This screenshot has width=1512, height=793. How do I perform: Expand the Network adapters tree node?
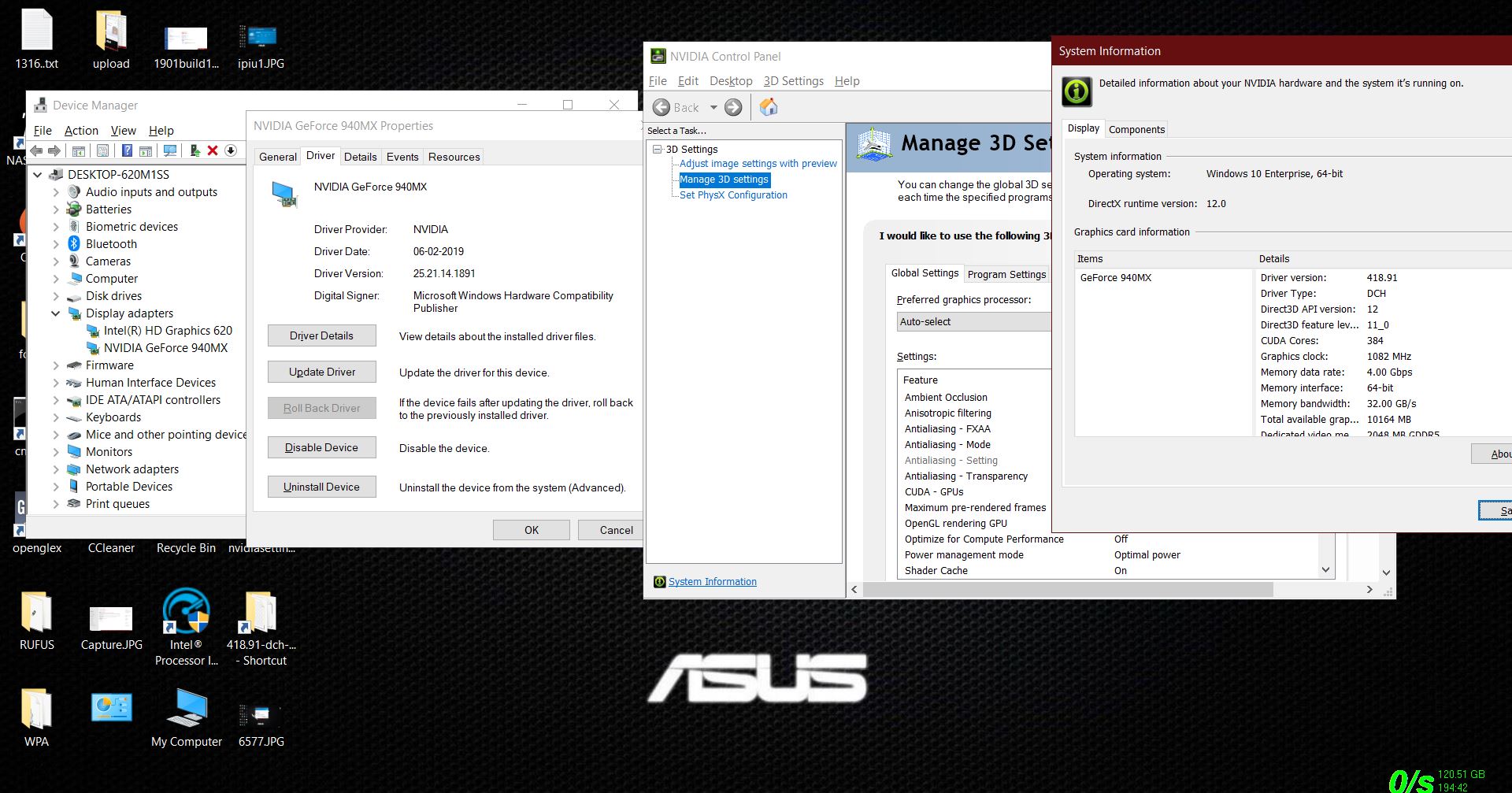point(55,469)
